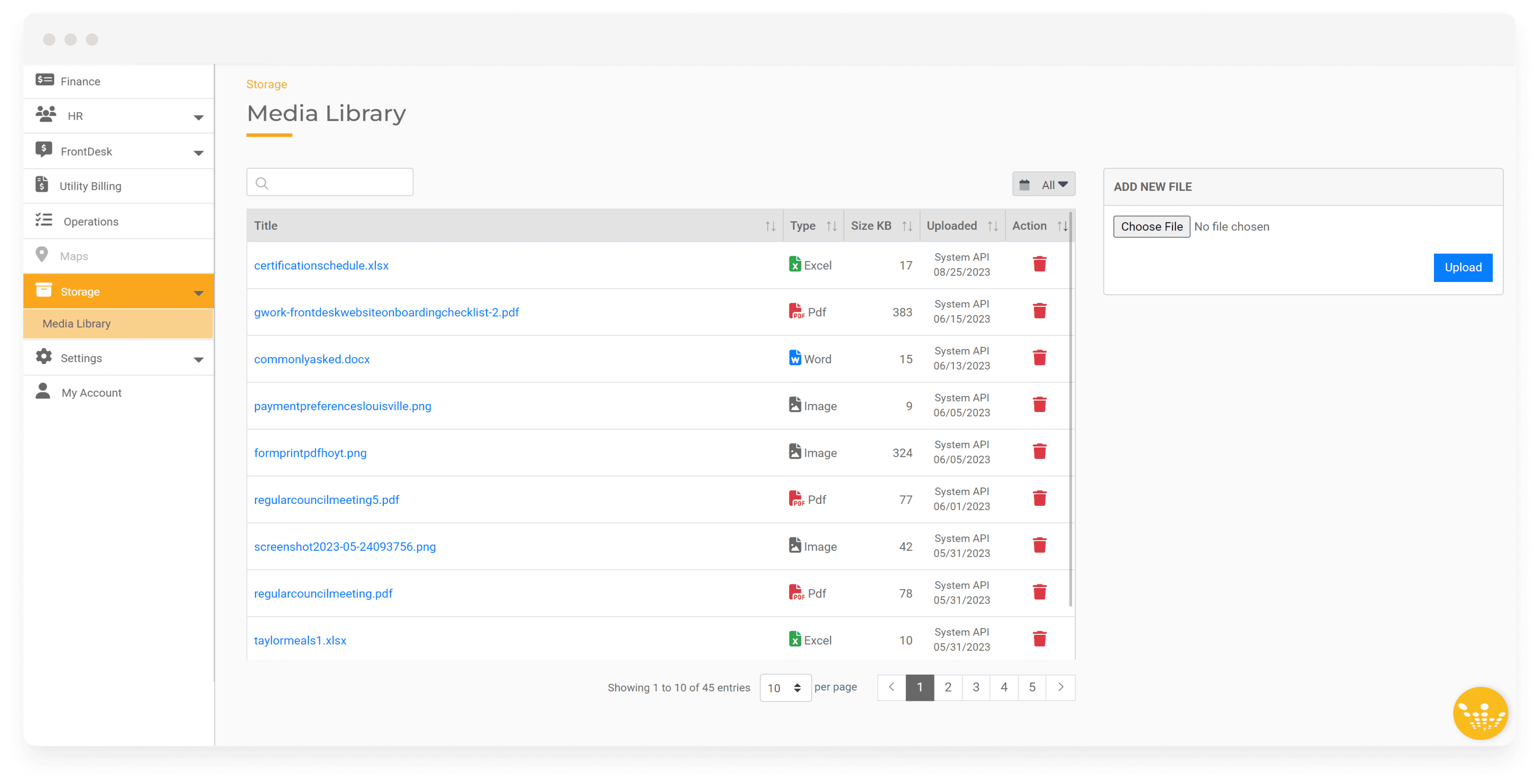Click the PDF icon beside regularcouncilmeeting5.pdf
The height and width of the screenshot is (784, 1538).
pos(796,499)
